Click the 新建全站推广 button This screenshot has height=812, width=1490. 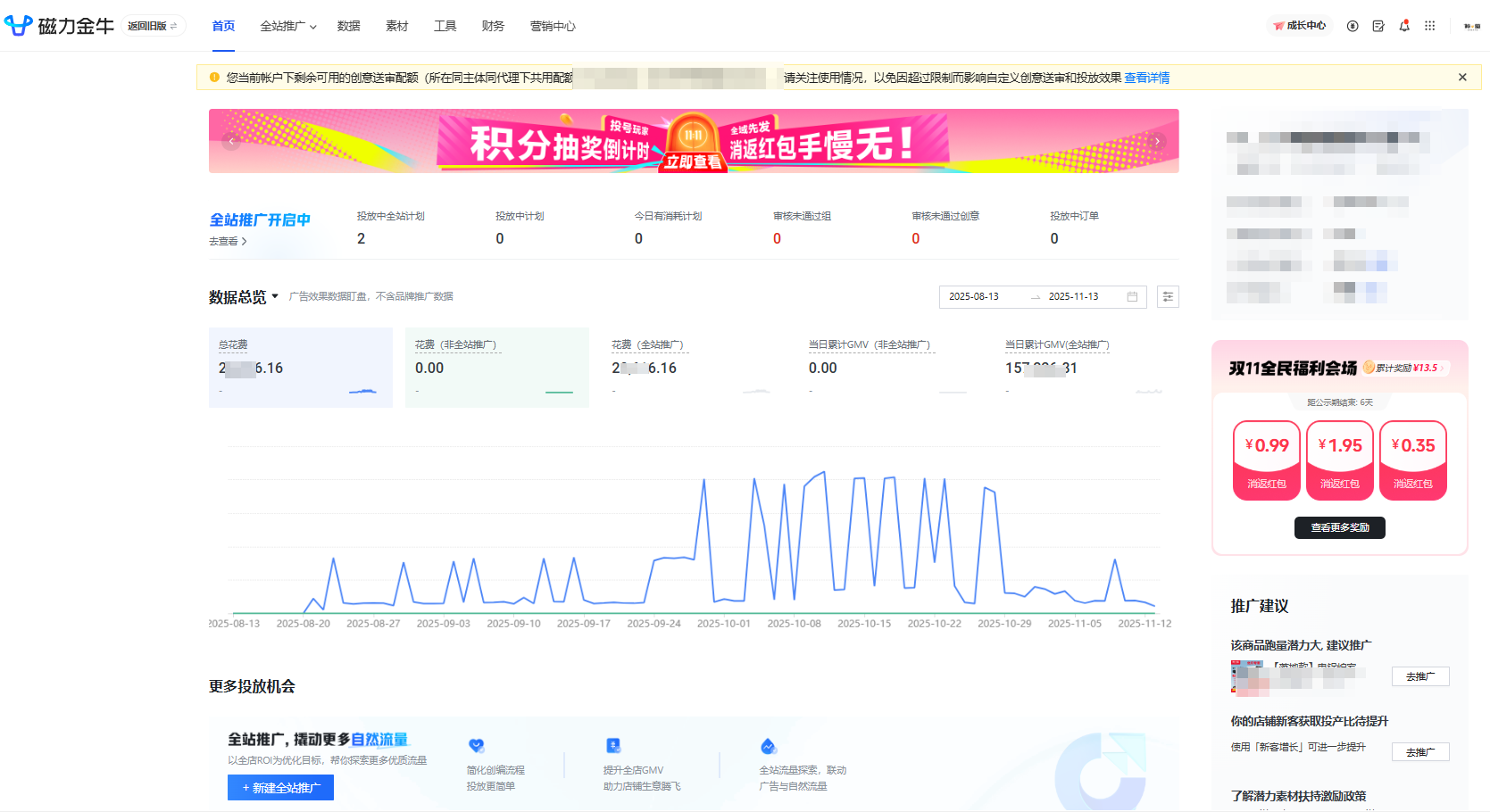(x=280, y=788)
